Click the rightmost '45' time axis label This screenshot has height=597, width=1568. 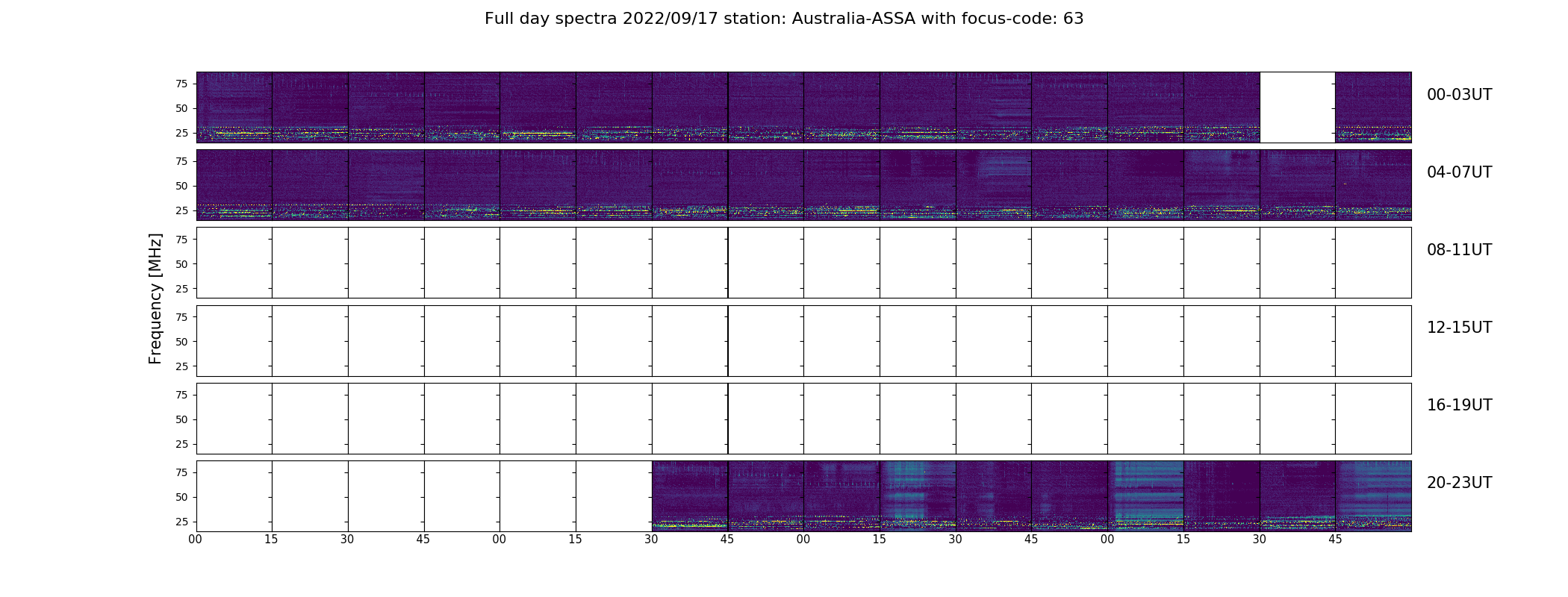pos(1335,540)
